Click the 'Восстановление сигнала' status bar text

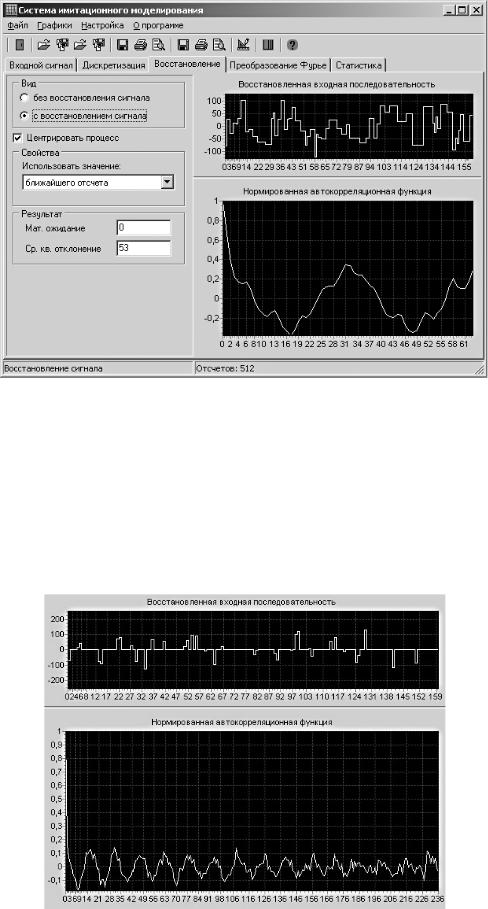54,368
